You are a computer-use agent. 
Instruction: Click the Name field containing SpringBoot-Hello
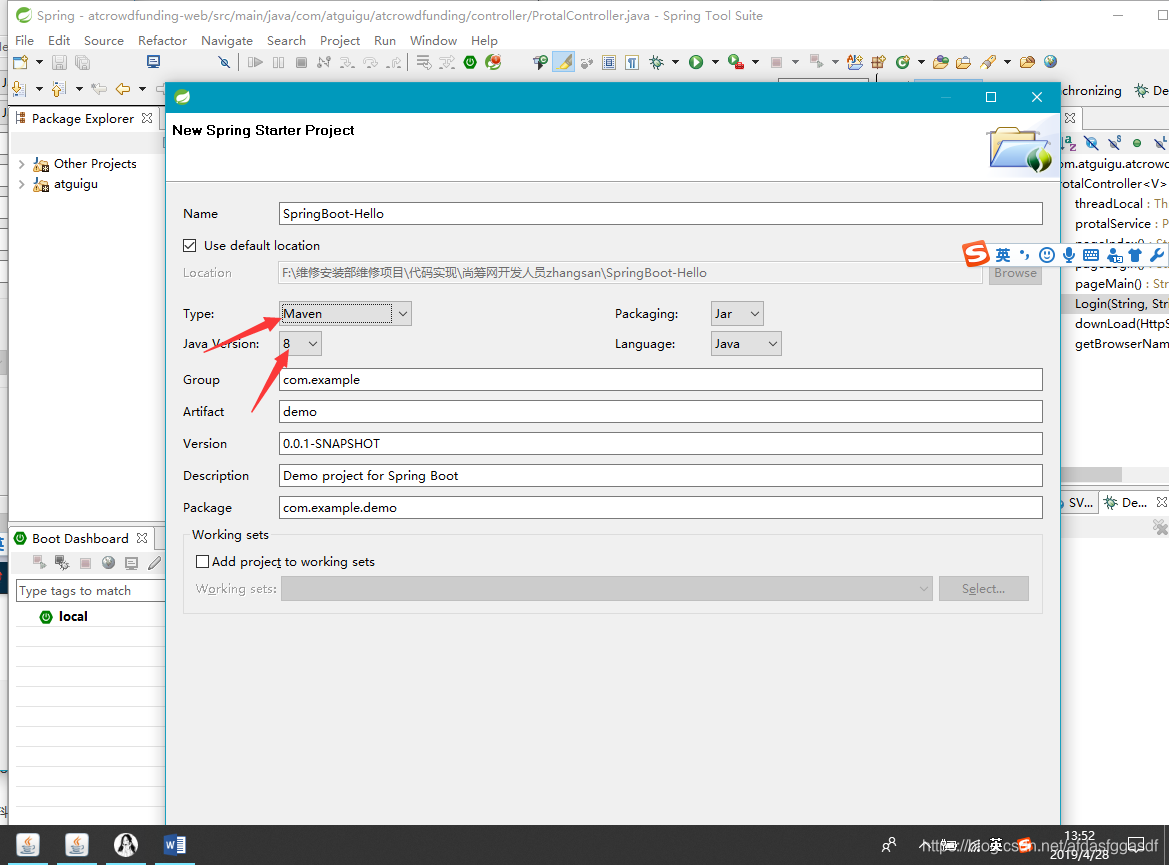pos(661,213)
